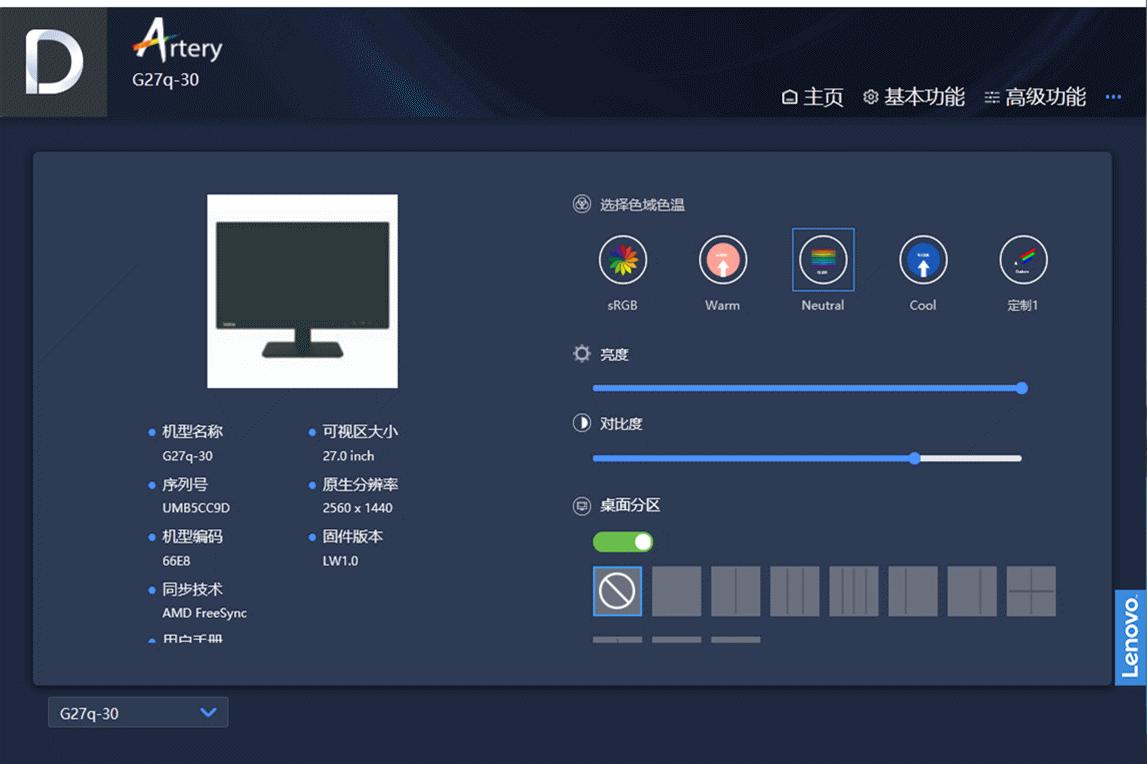Viewport: 1147px width, 764px height.
Task: Choose the four-quadrant grid partition layout
Action: click(1031, 591)
